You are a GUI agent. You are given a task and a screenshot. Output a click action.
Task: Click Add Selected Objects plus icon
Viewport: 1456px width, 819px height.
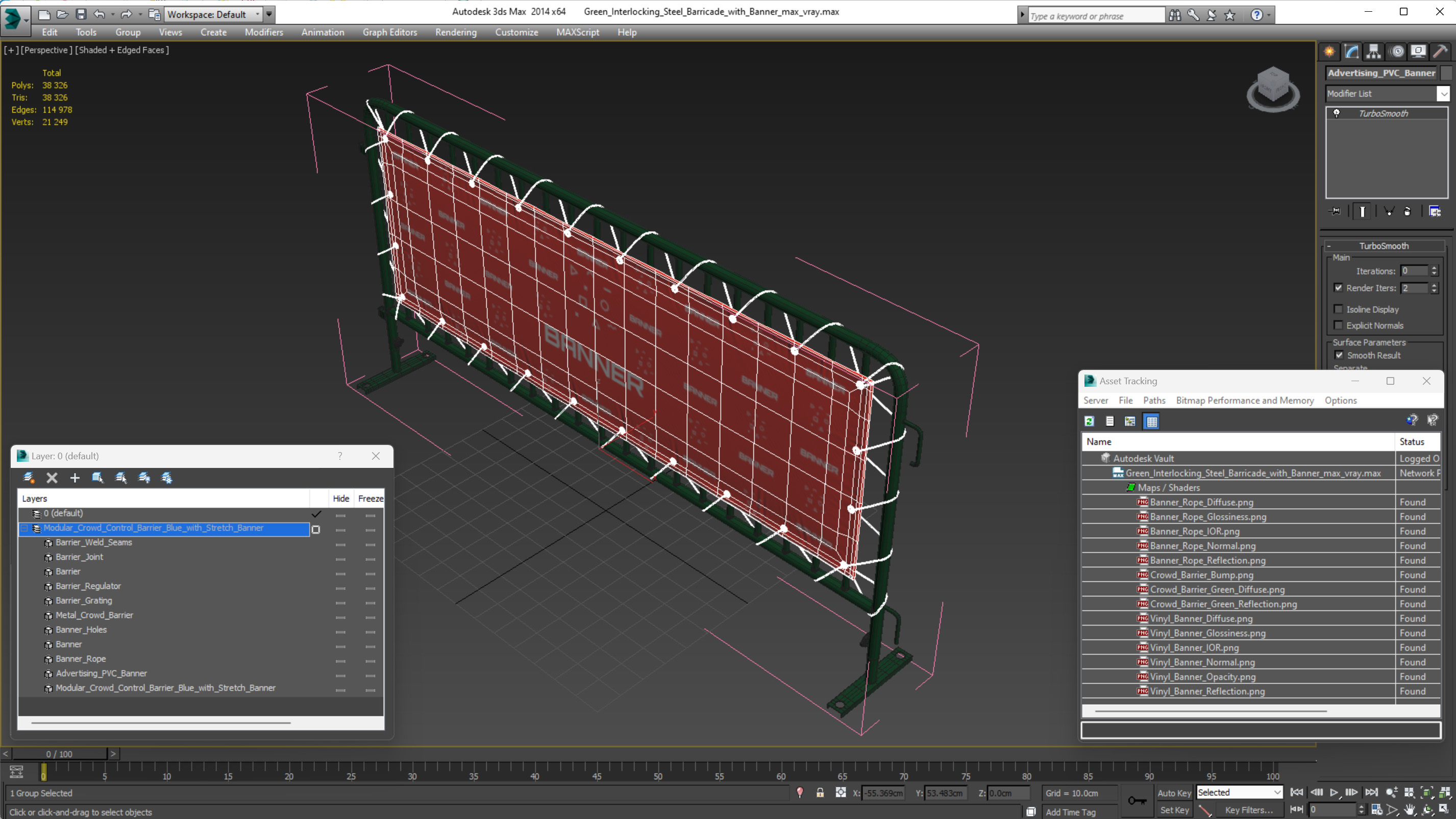[75, 478]
